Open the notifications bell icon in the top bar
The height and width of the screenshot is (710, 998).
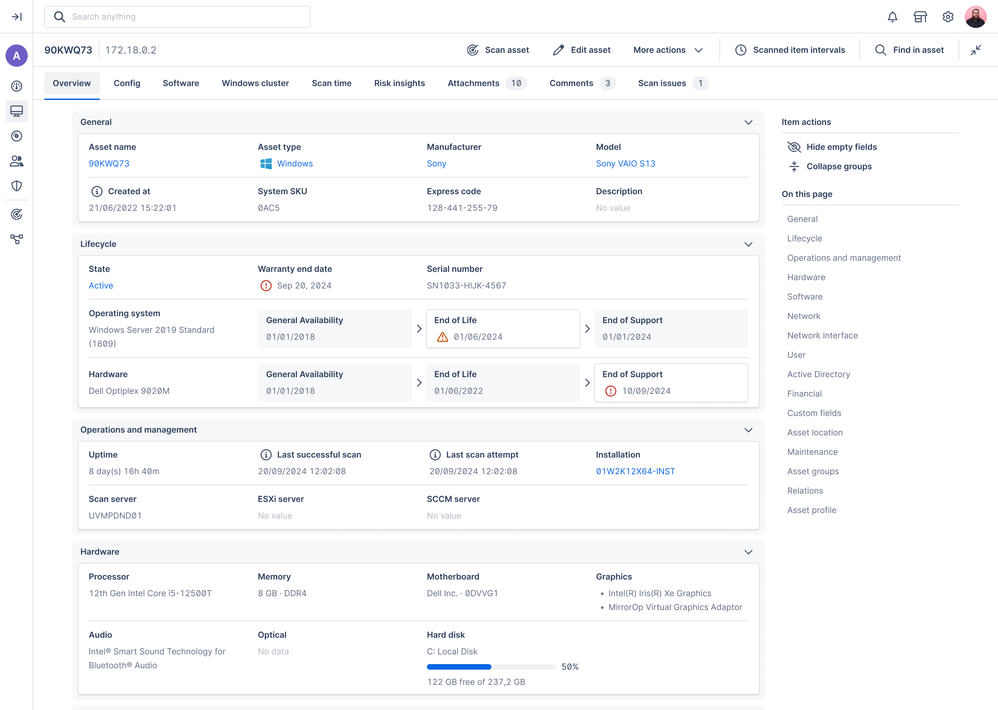coord(892,16)
